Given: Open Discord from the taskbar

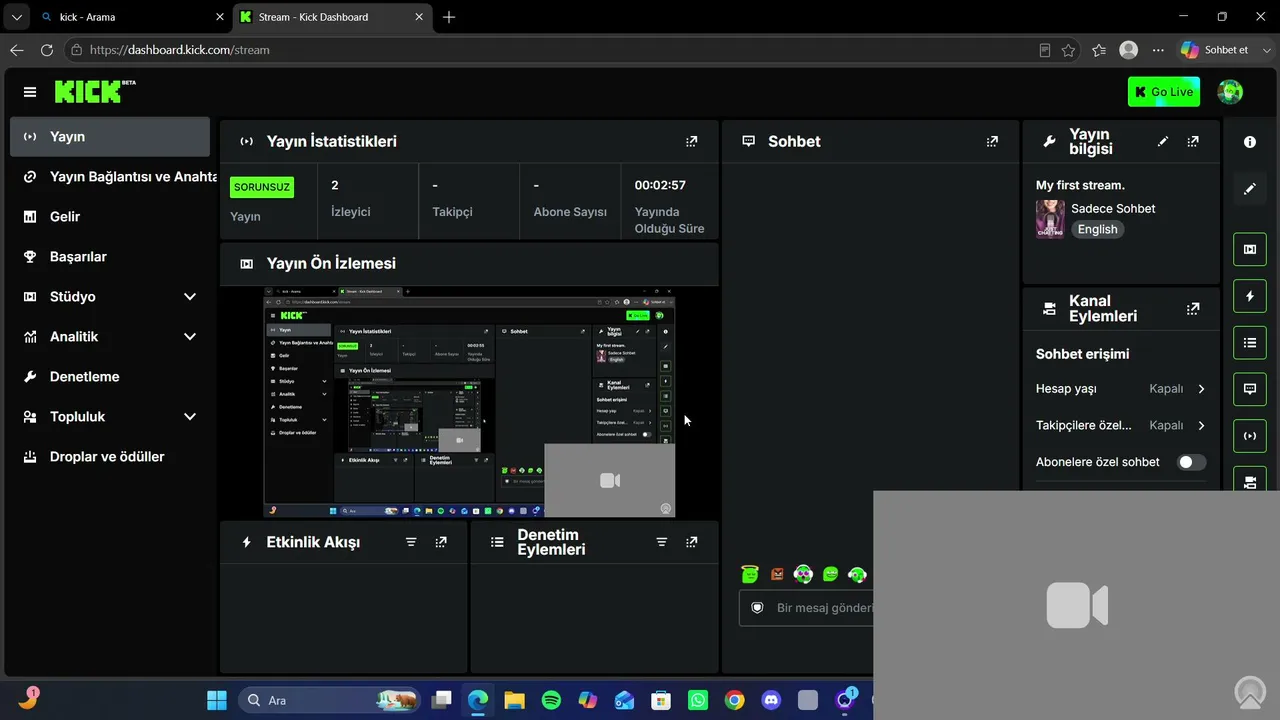Looking at the screenshot, I should click(771, 700).
